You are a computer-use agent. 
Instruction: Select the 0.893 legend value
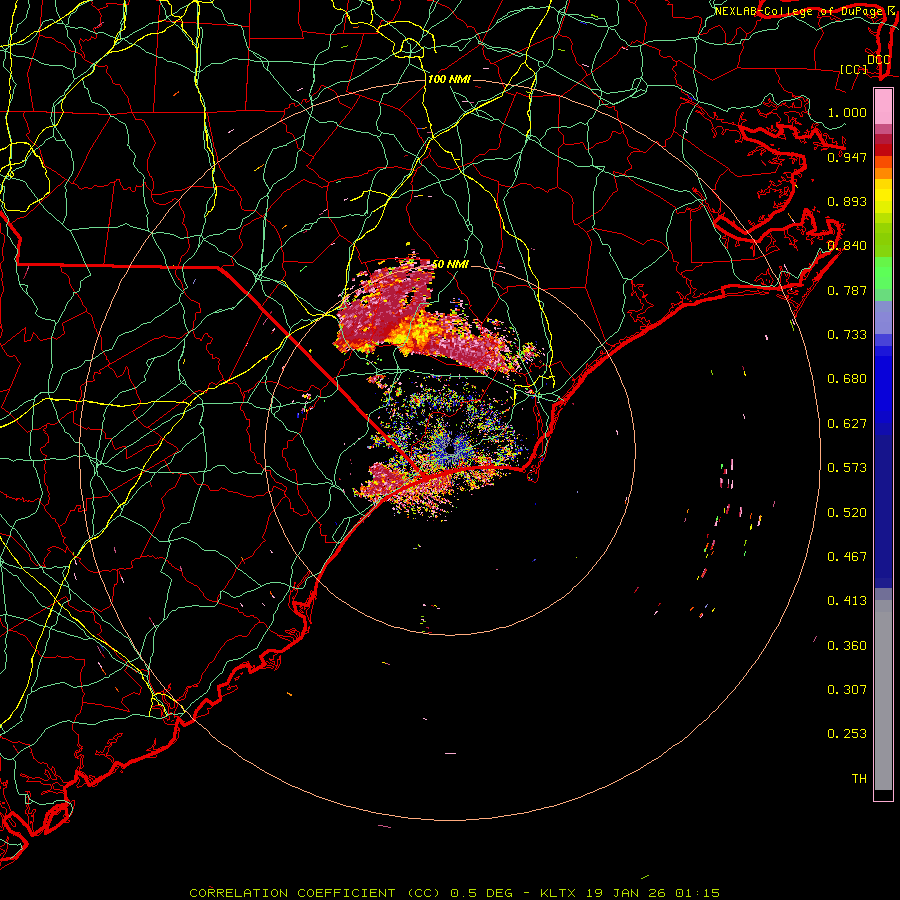click(847, 201)
